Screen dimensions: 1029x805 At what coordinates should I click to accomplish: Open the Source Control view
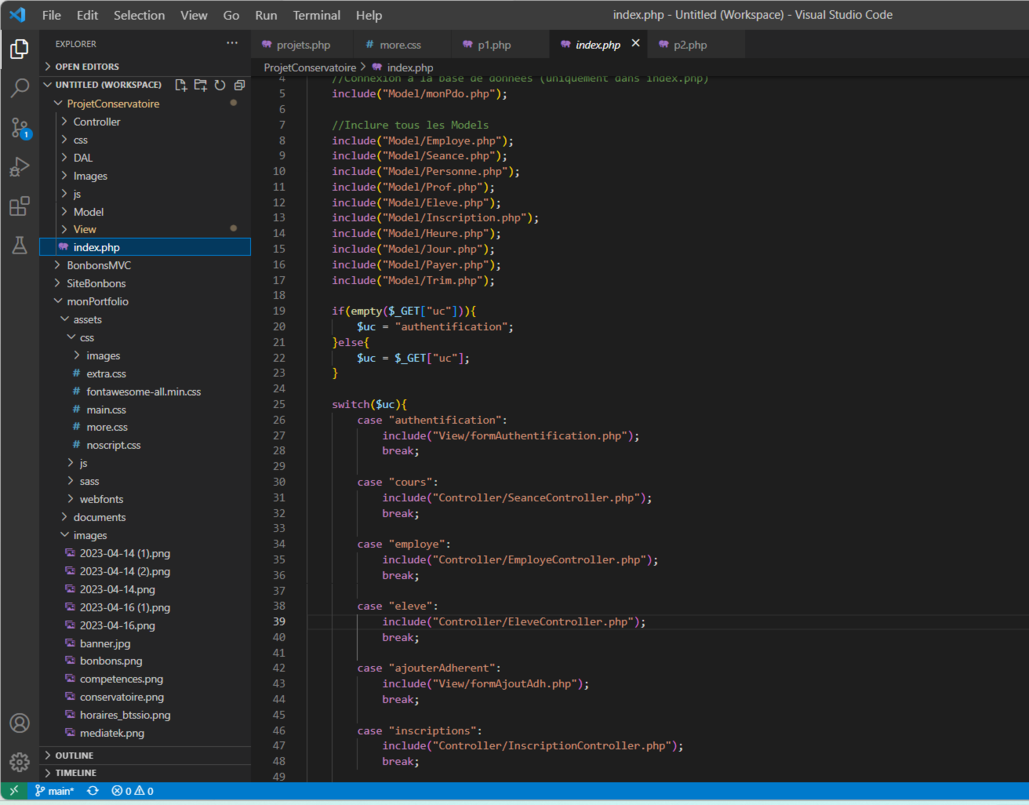point(19,127)
